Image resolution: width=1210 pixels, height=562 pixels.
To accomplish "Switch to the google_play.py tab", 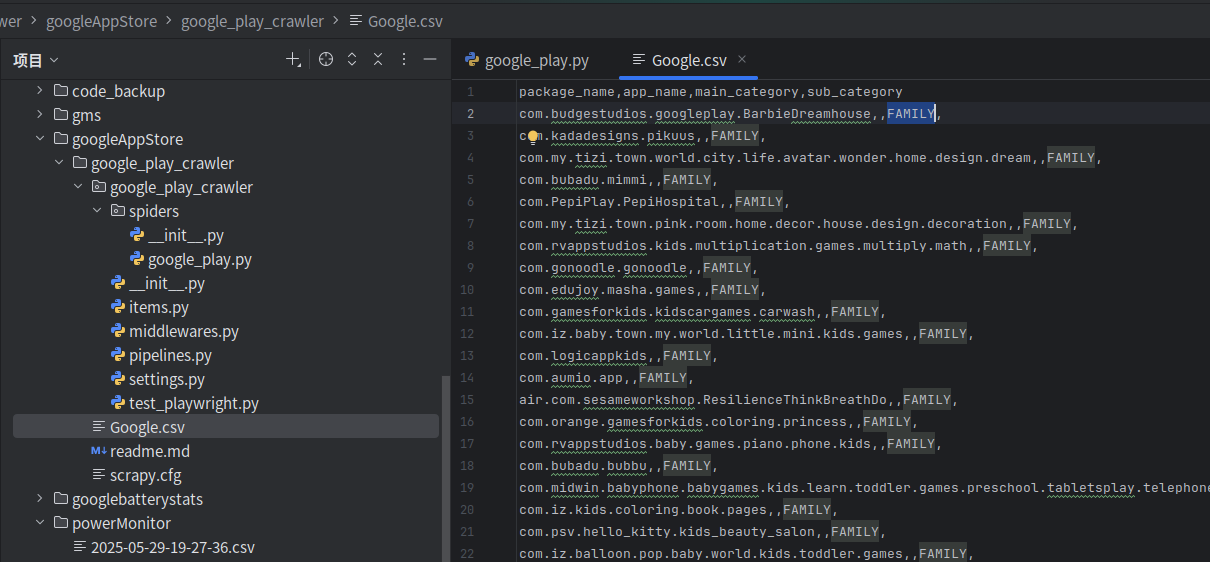I will click(x=526, y=60).
